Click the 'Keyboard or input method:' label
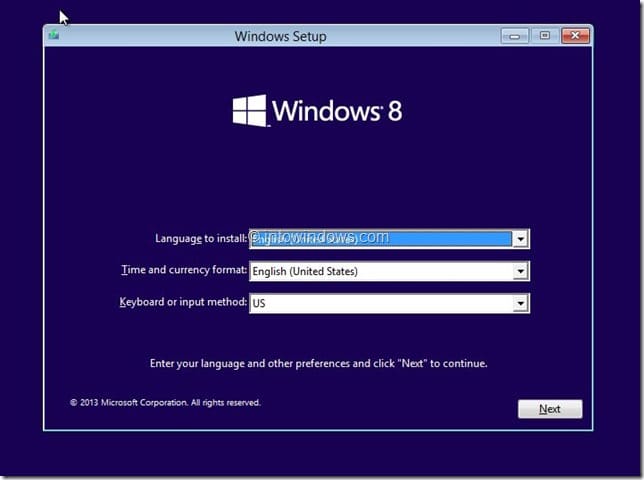This screenshot has height=480, width=644. tap(183, 302)
